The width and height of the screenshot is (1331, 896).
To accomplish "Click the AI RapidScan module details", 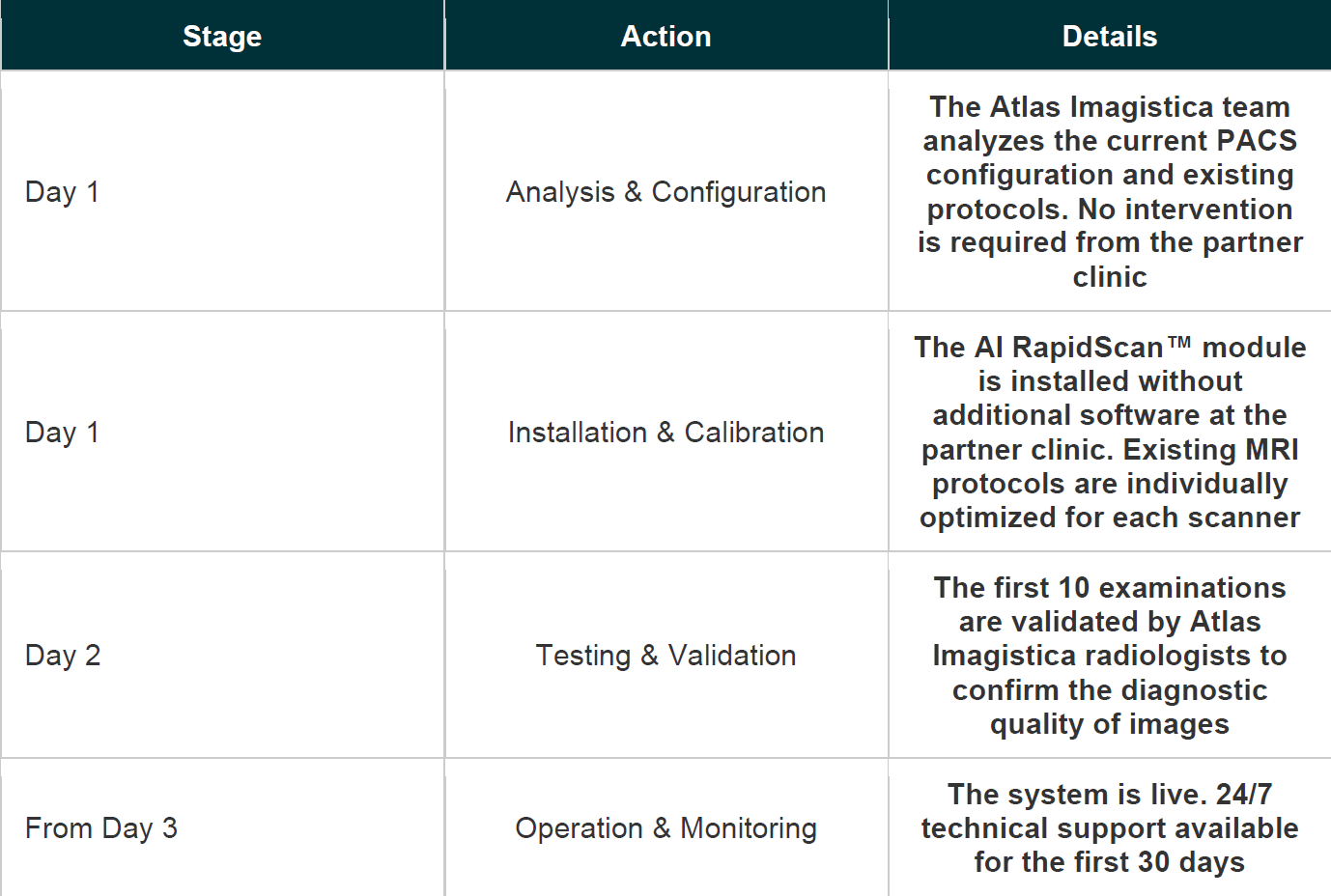I will coord(1110,432).
